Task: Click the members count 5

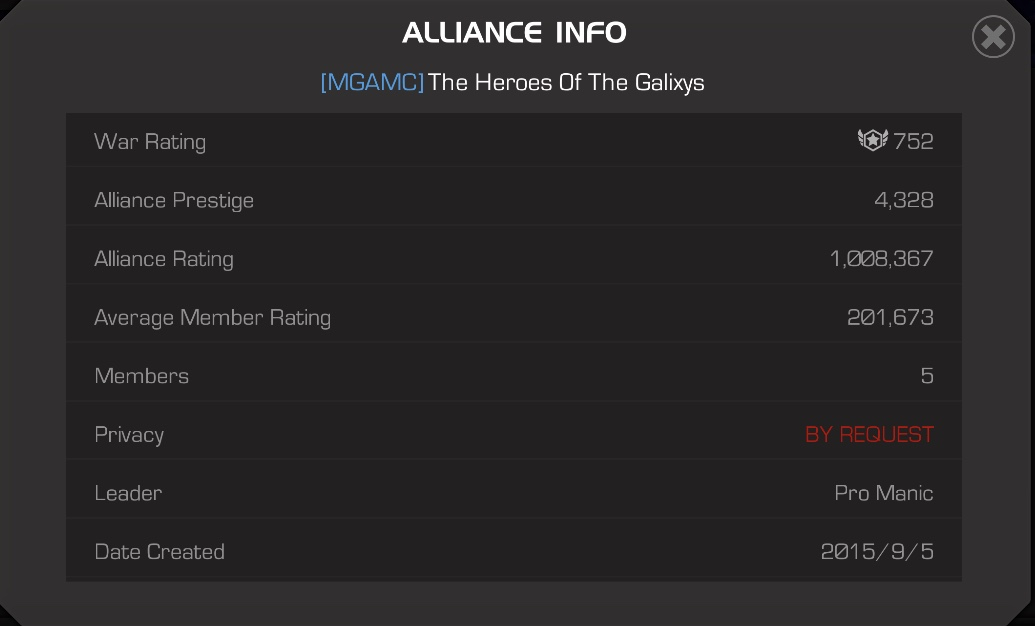Action: coord(927,376)
